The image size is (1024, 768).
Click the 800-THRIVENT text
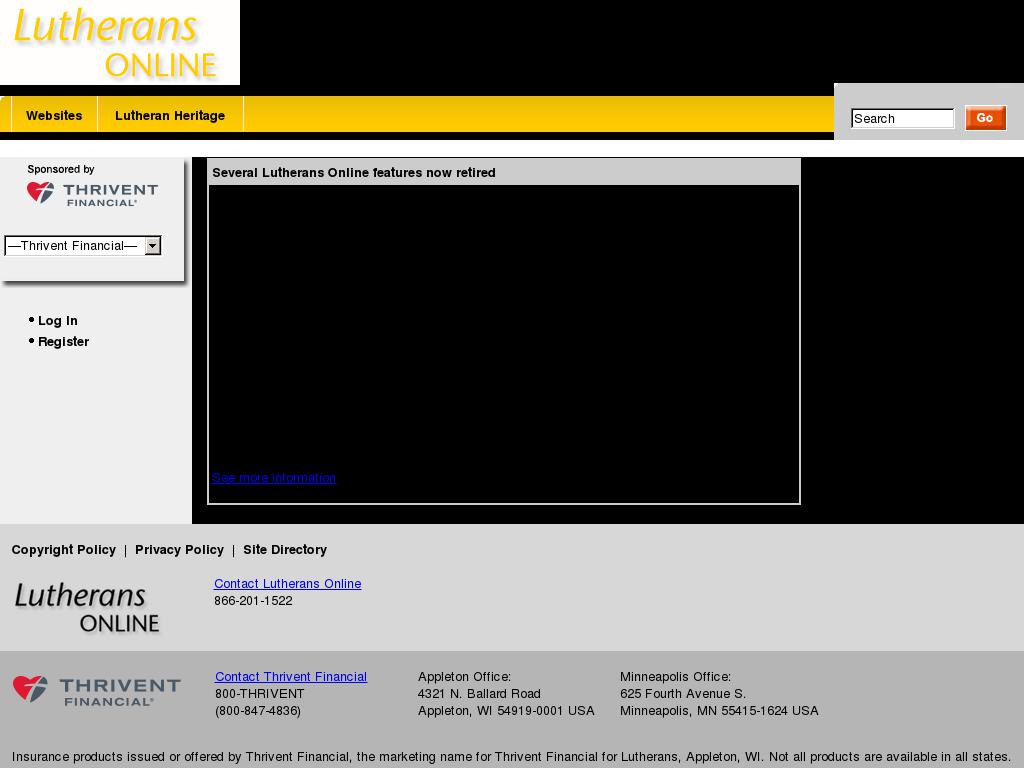pos(260,694)
